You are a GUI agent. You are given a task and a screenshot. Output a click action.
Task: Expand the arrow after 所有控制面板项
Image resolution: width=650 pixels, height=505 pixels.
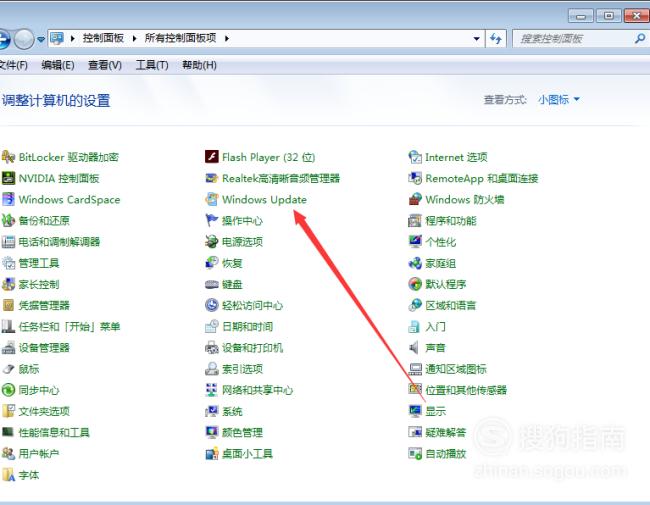point(227,39)
